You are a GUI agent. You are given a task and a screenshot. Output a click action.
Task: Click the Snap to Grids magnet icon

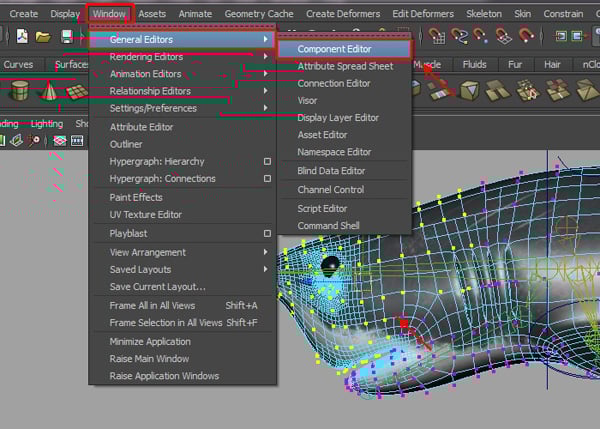(x=438, y=36)
